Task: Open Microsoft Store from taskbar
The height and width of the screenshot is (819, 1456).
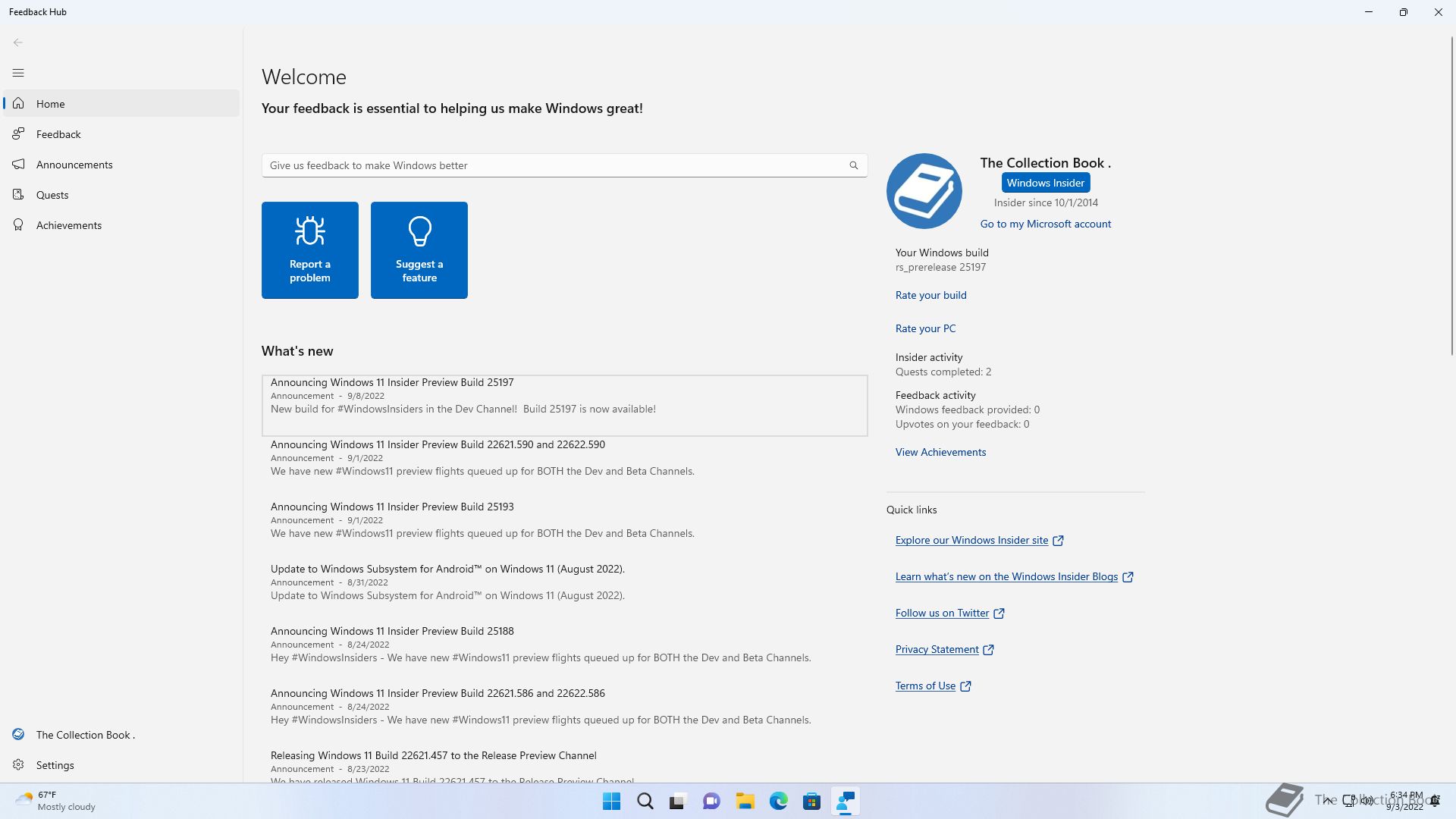Action: (x=811, y=802)
